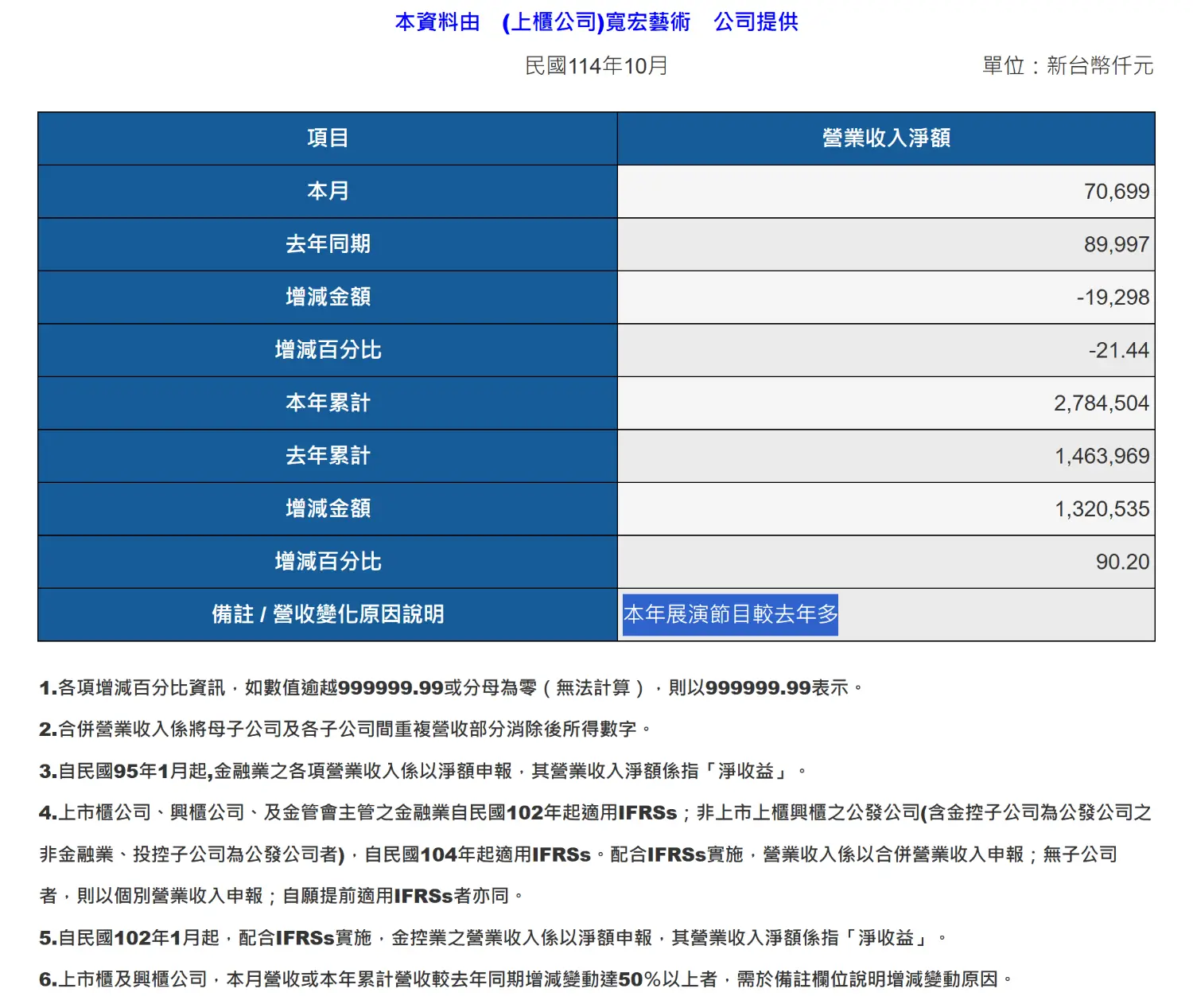Select the 營業收入淨額 column header
This screenshot has width=1193, height=1008.
point(886,138)
